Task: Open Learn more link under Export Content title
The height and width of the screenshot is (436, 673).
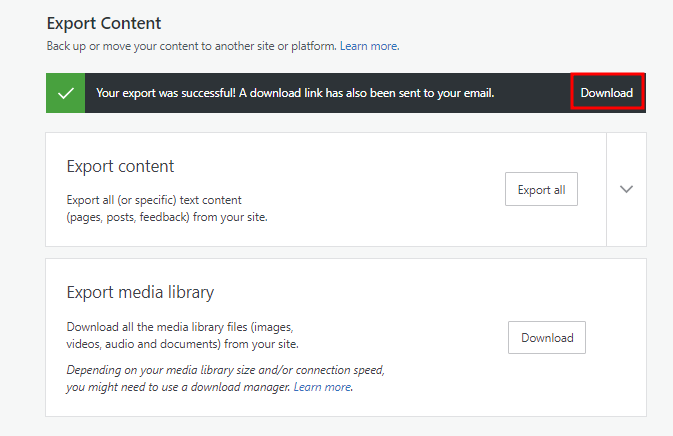Action: click(x=369, y=46)
